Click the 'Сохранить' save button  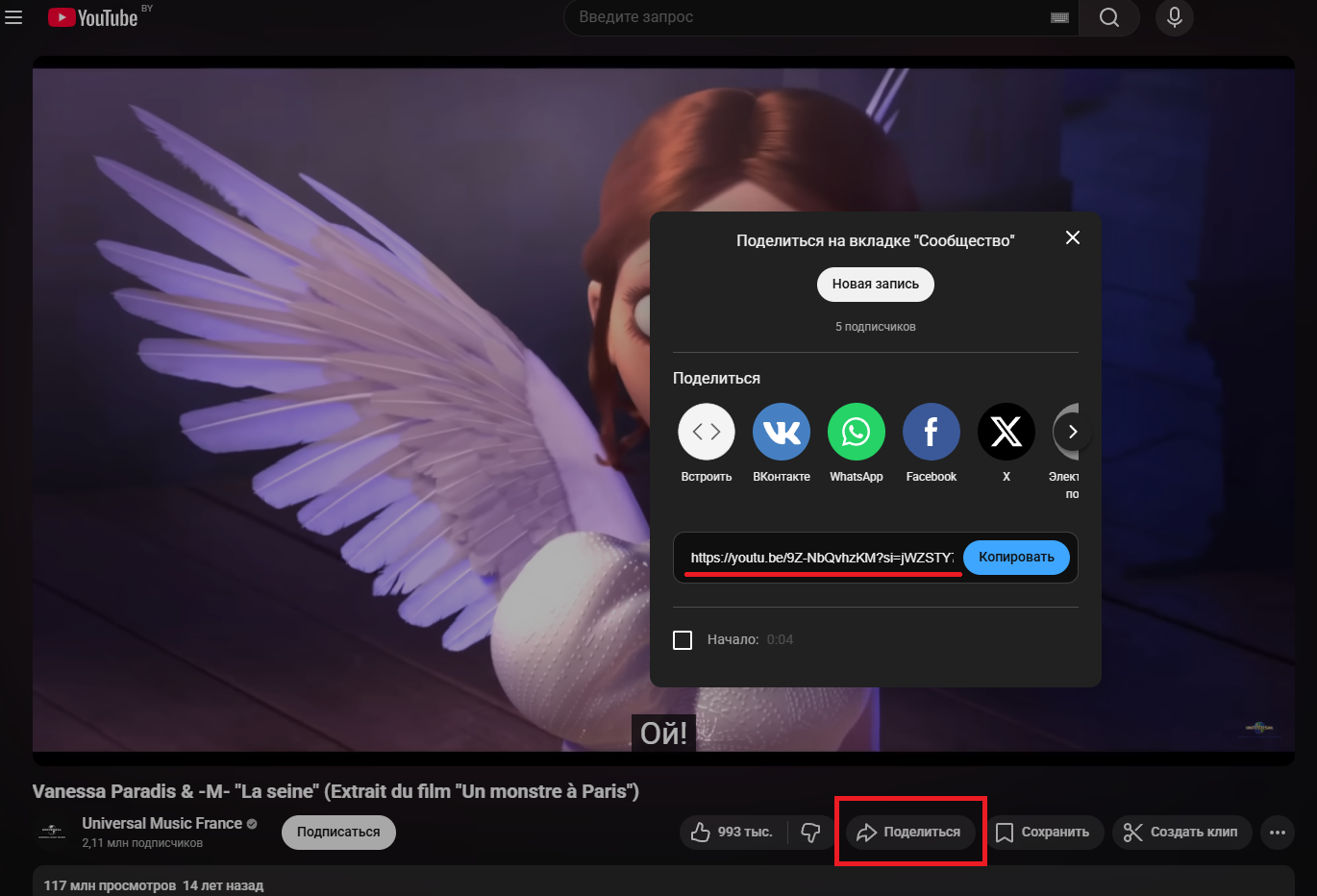click(1042, 833)
